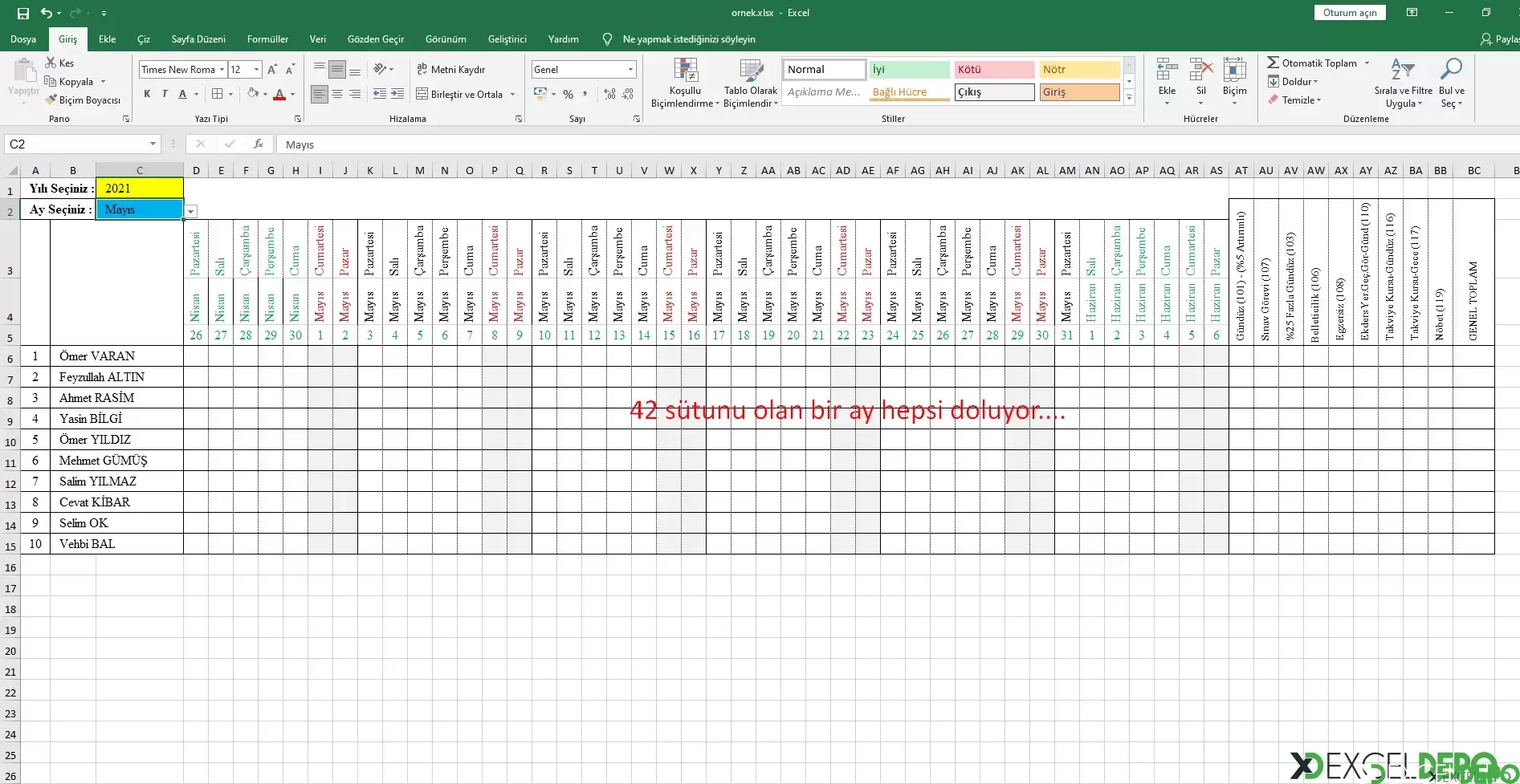Image resolution: width=1520 pixels, height=784 pixels.
Task: Toggle top vertical alignment
Action: 320,69
